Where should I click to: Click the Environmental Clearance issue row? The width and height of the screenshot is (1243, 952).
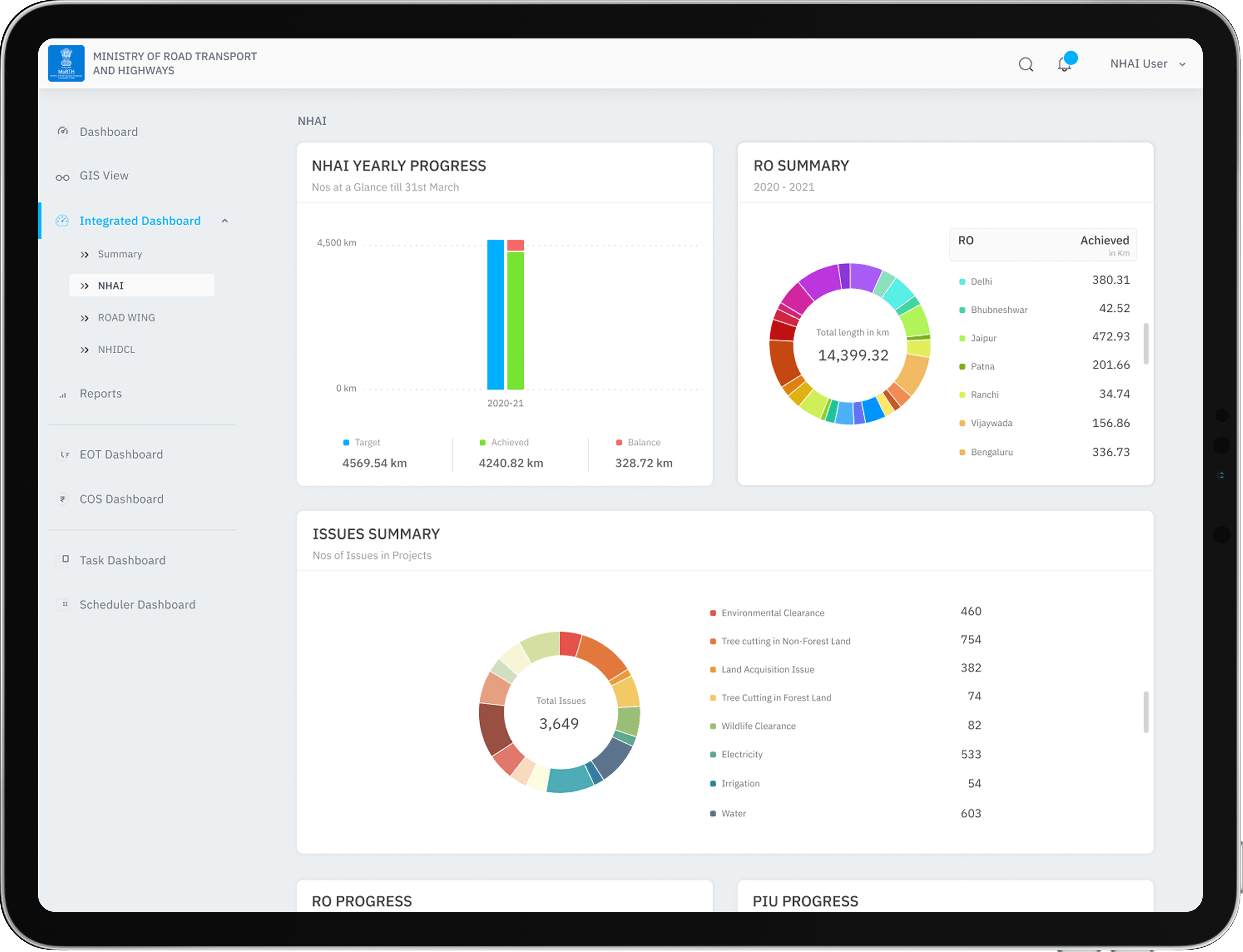[845, 612]
